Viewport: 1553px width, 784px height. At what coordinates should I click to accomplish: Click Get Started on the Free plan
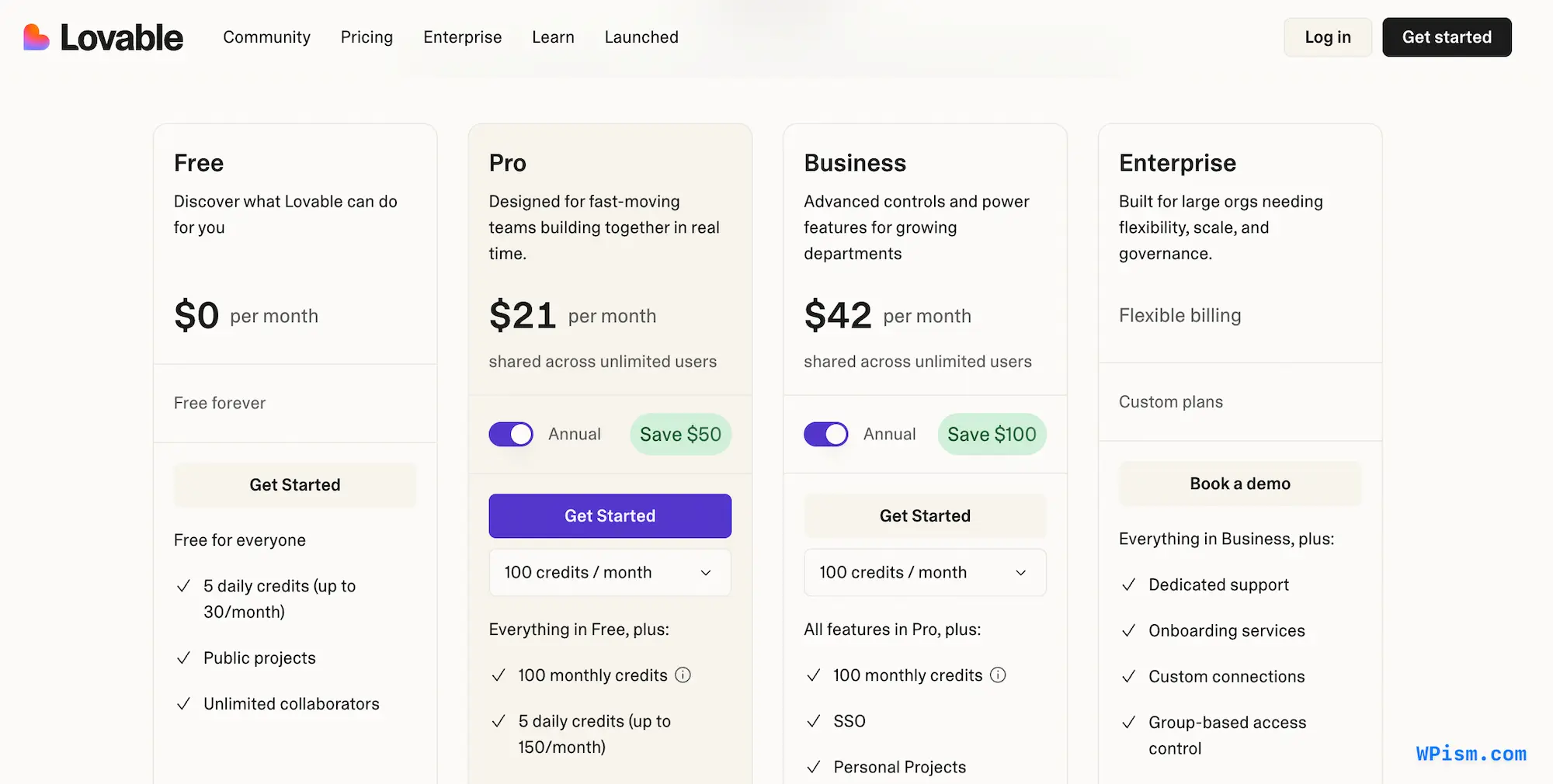[295, 484]
